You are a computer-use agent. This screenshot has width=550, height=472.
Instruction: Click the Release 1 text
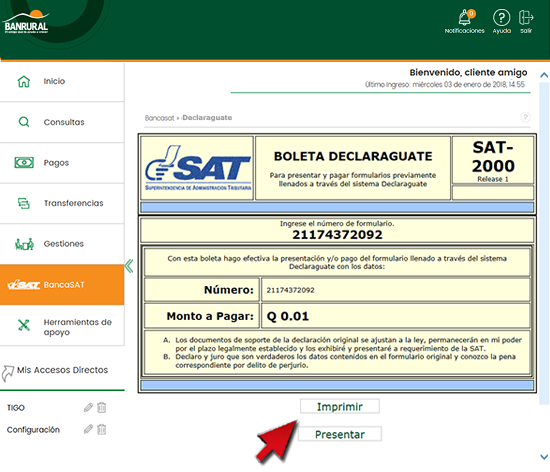click(493, 179)
